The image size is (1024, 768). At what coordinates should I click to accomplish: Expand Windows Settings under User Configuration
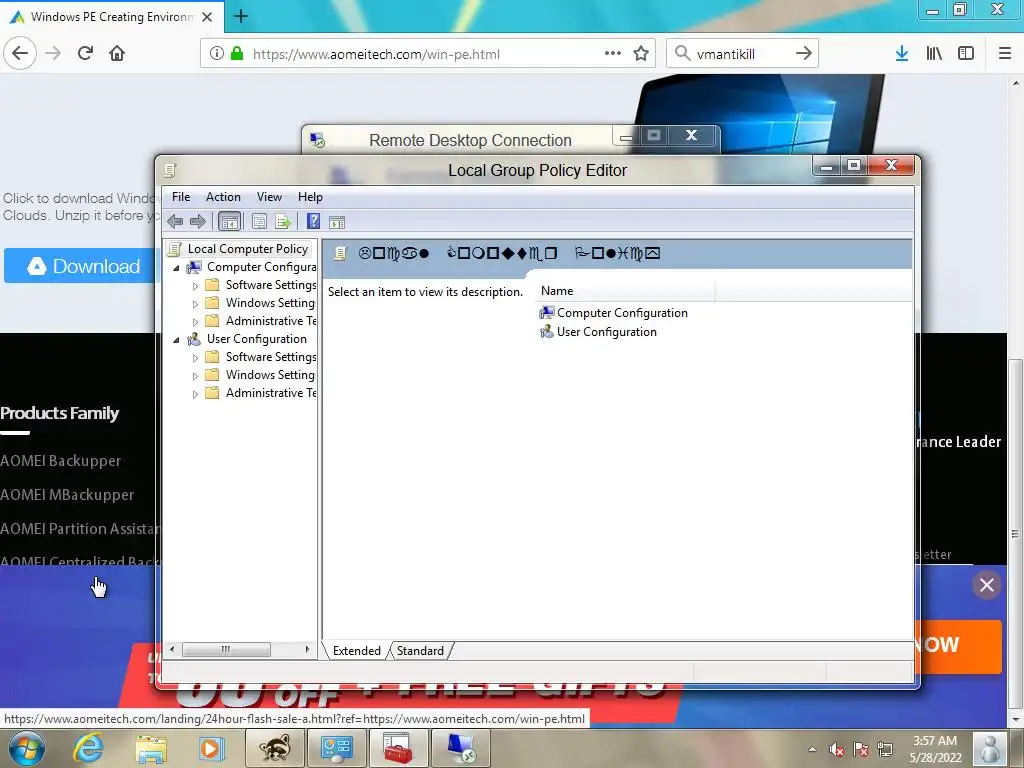[195, 376]
